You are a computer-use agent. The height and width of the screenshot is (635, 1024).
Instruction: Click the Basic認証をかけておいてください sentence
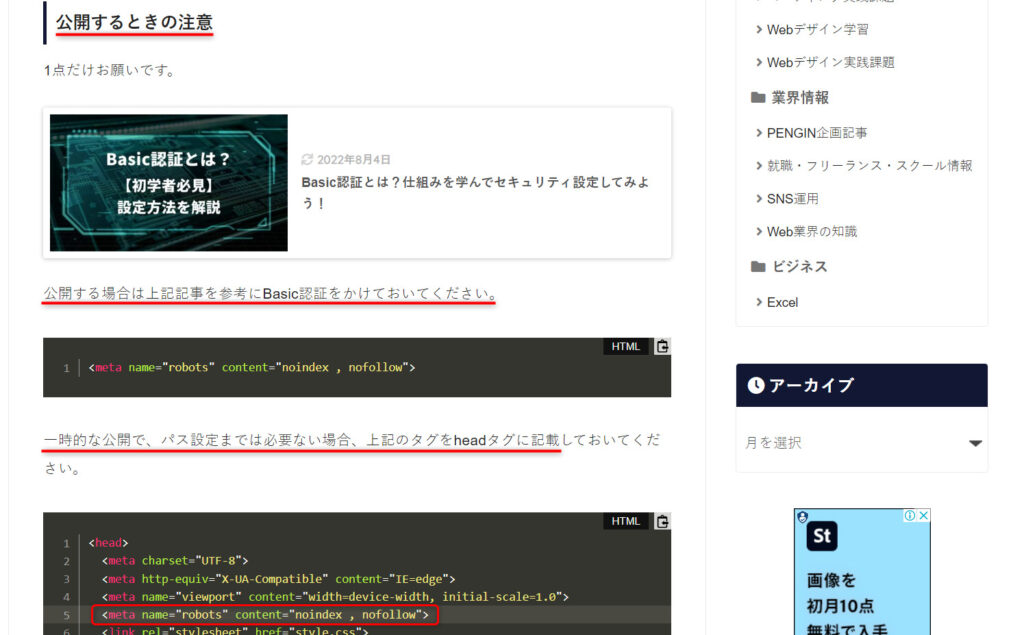click(270, 294)
